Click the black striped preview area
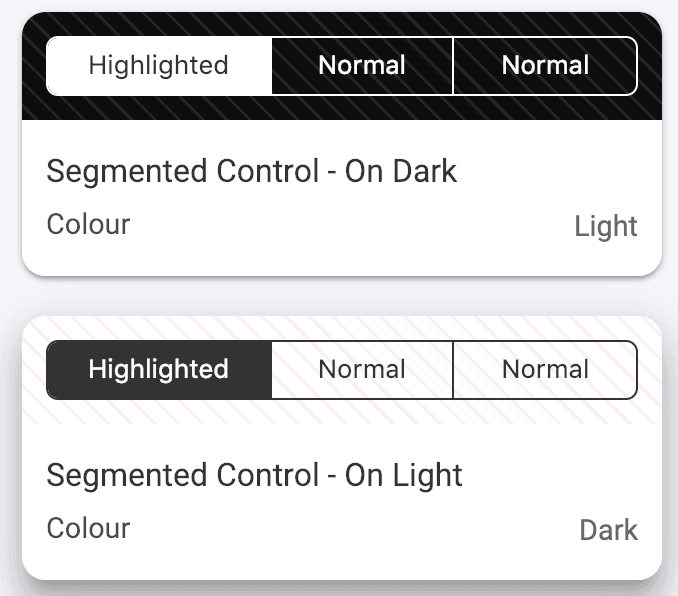678x596 pixels. 342,108
